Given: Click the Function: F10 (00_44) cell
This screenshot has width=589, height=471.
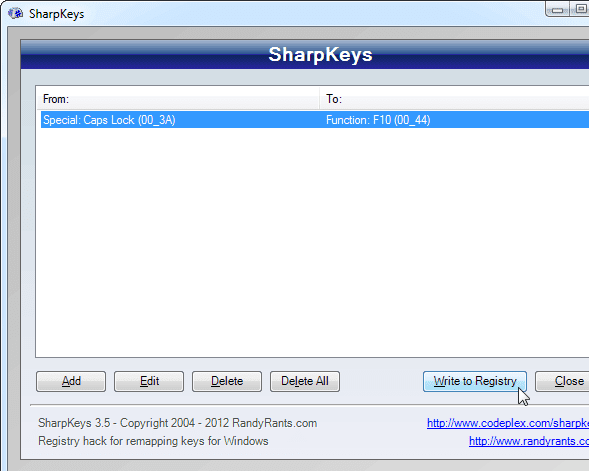Looking at the screenshot, I should 378,120.
